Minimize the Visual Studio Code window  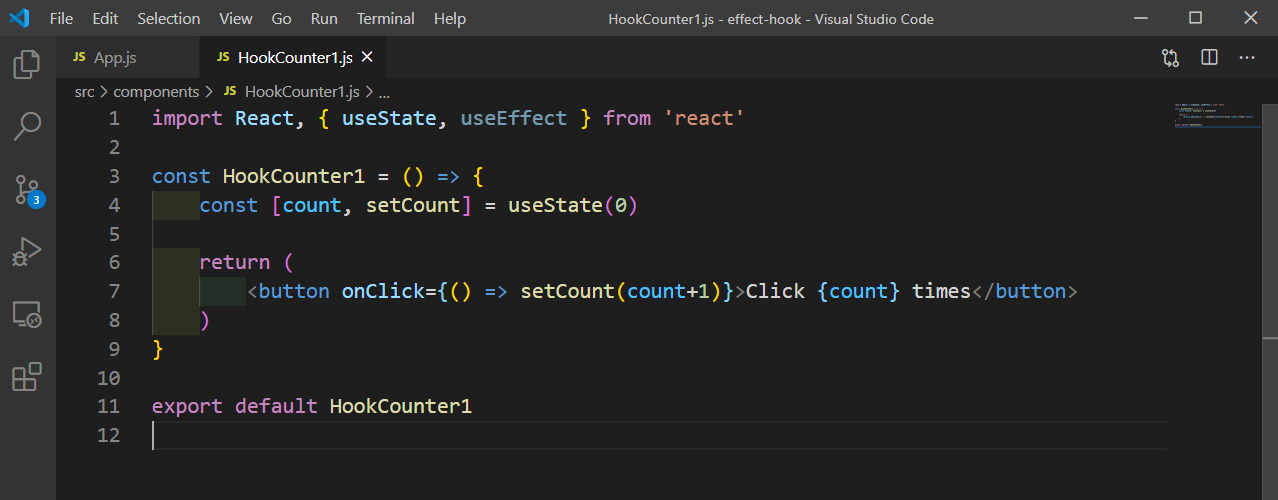pyautogui.click(x=1139, y=18)
